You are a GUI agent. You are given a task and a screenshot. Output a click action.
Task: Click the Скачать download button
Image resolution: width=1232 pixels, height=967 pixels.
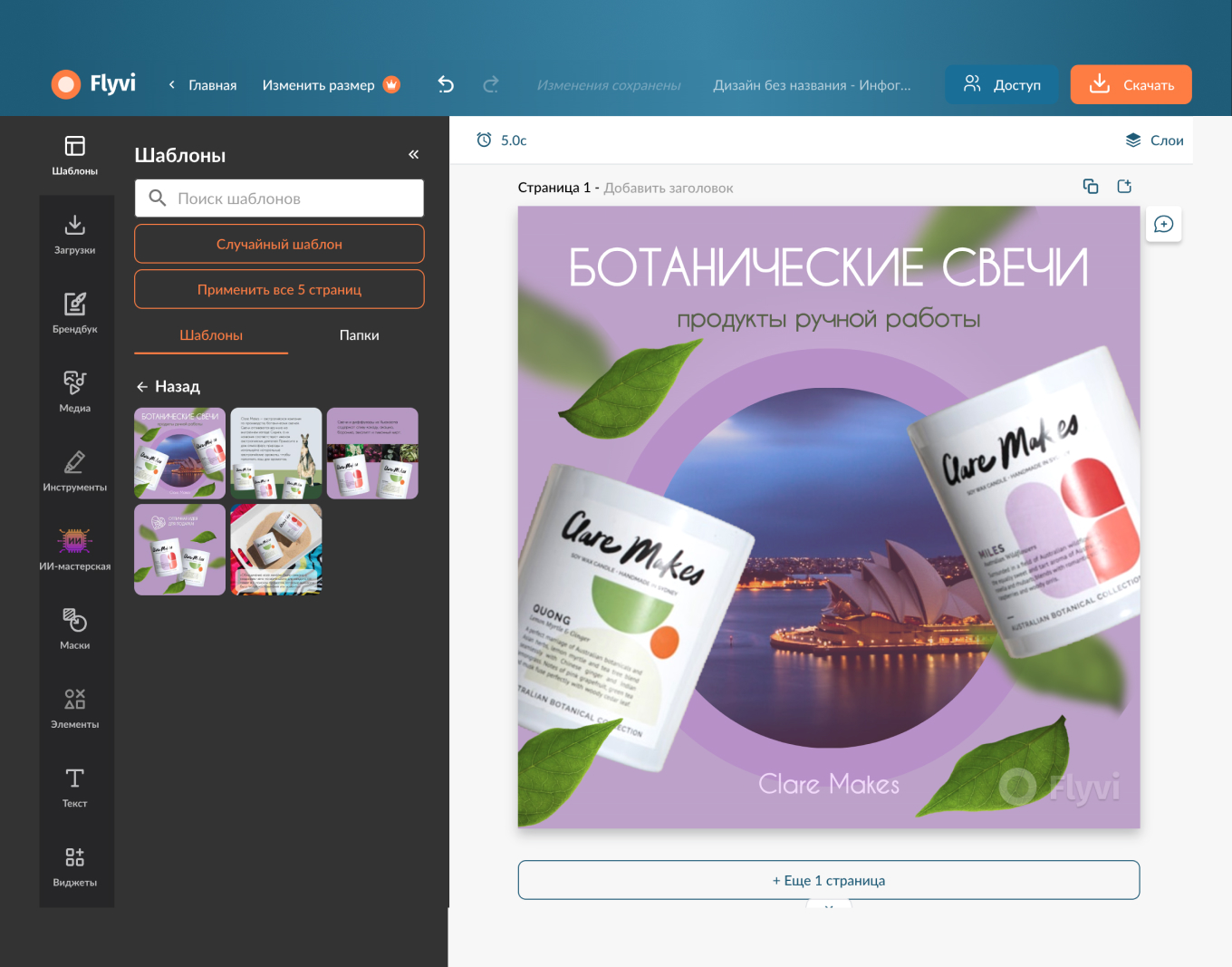click(1131, 84)
